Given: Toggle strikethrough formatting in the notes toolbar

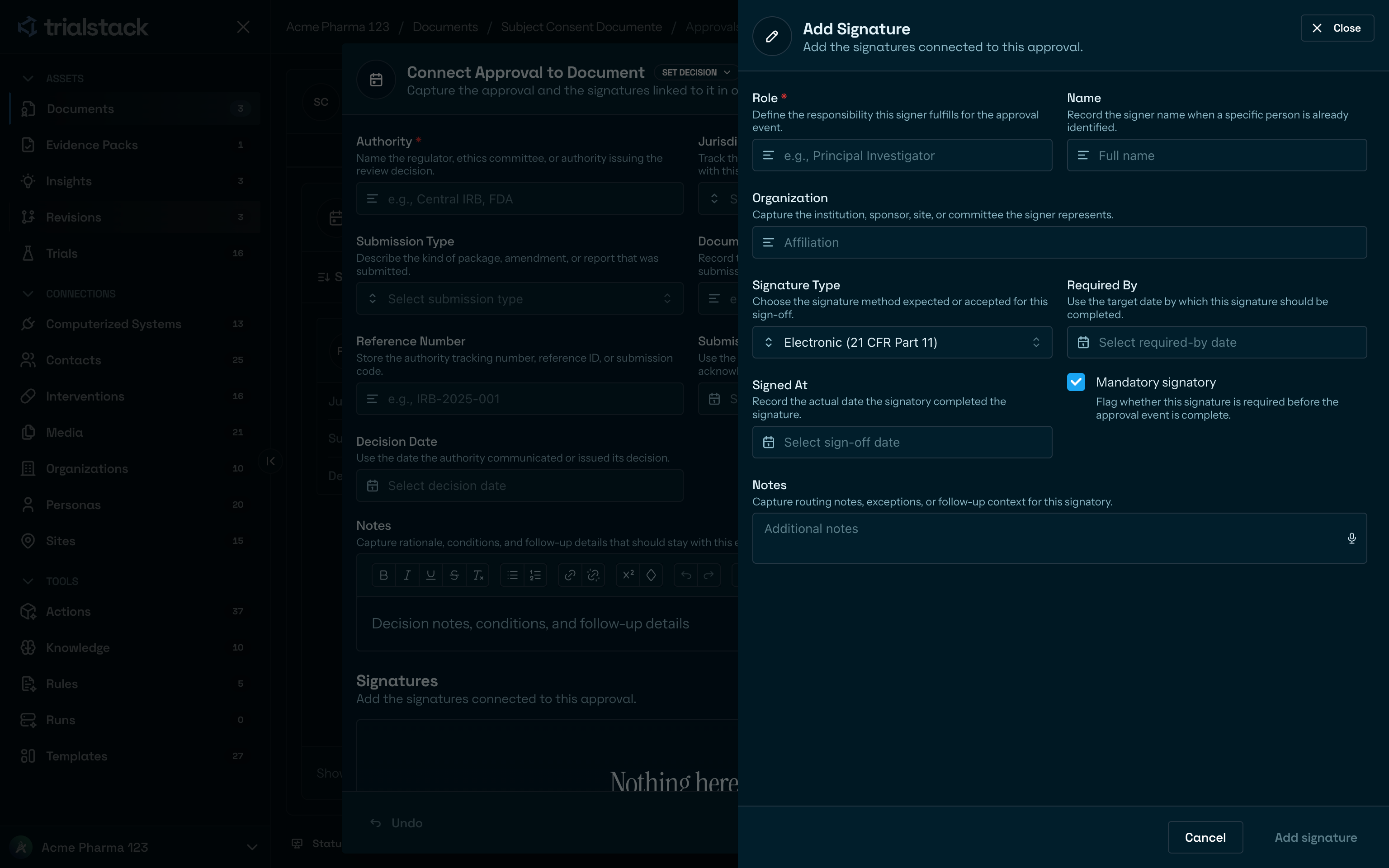Looking at the screenshot, I should click(454, 575).
